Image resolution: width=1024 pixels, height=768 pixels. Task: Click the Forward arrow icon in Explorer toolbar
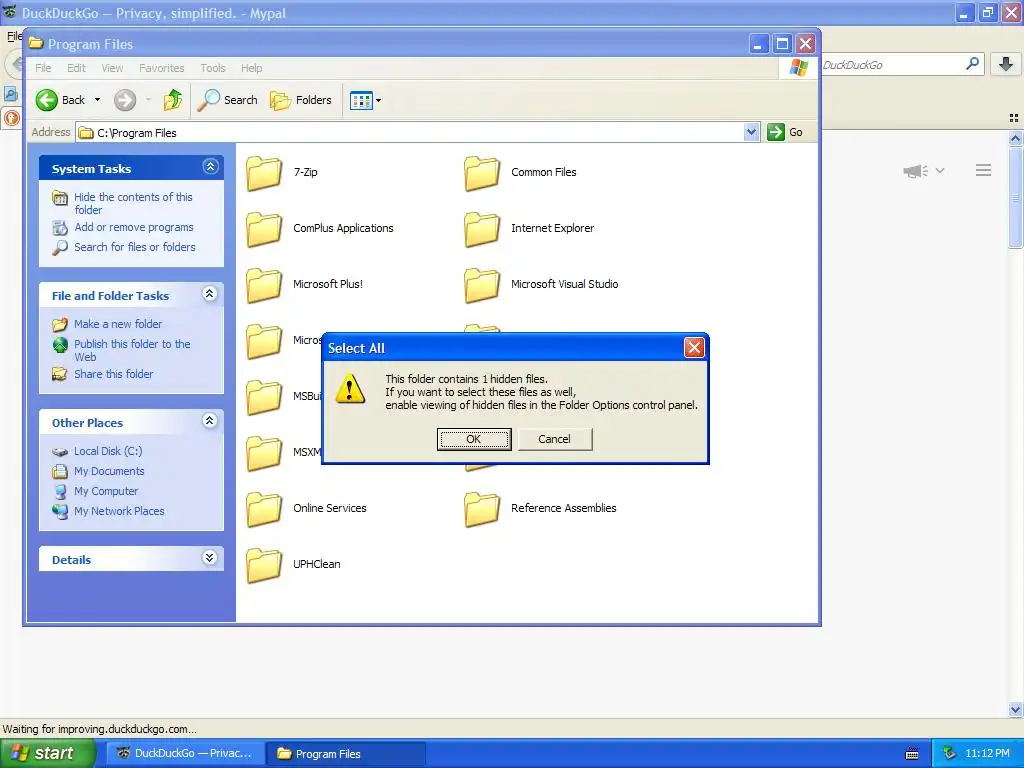pos(125,100)
